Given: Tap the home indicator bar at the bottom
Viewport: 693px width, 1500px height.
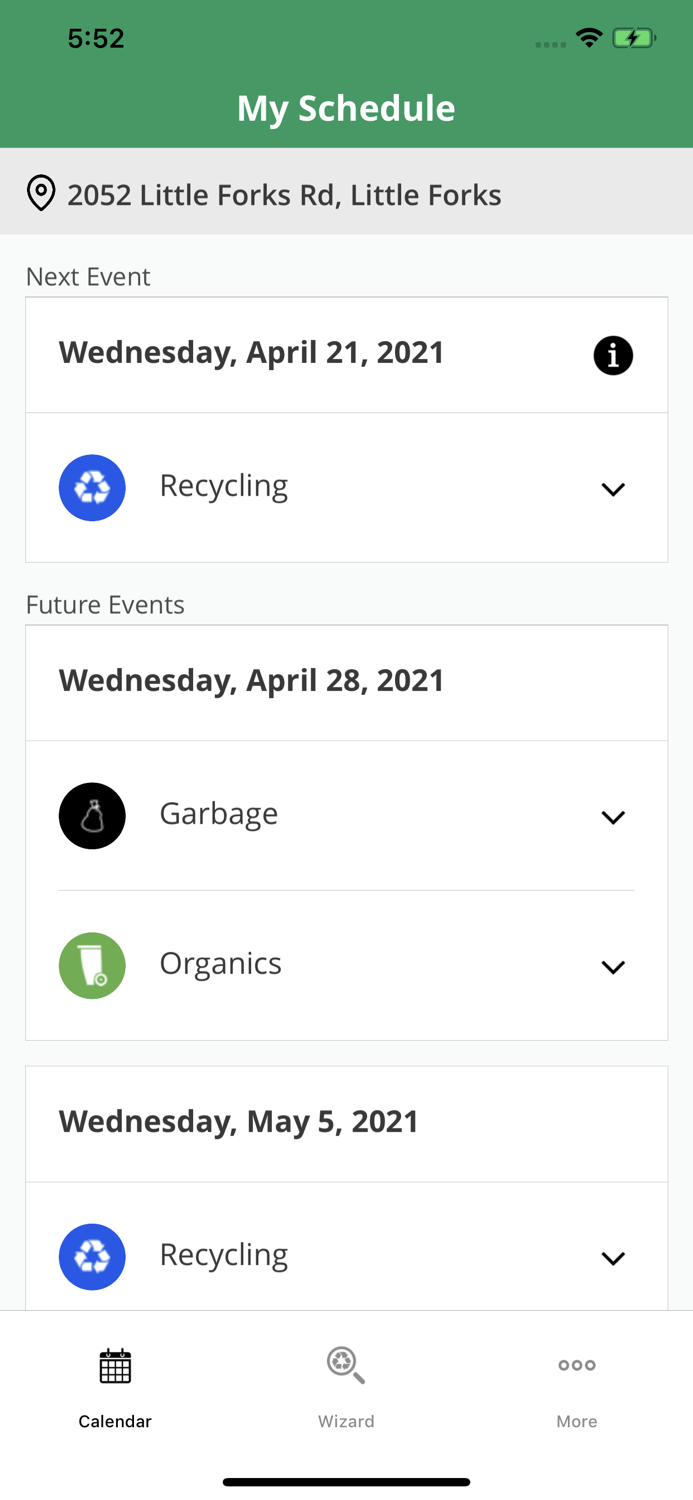Looking at the screenshot, I should coord(346,1482).
